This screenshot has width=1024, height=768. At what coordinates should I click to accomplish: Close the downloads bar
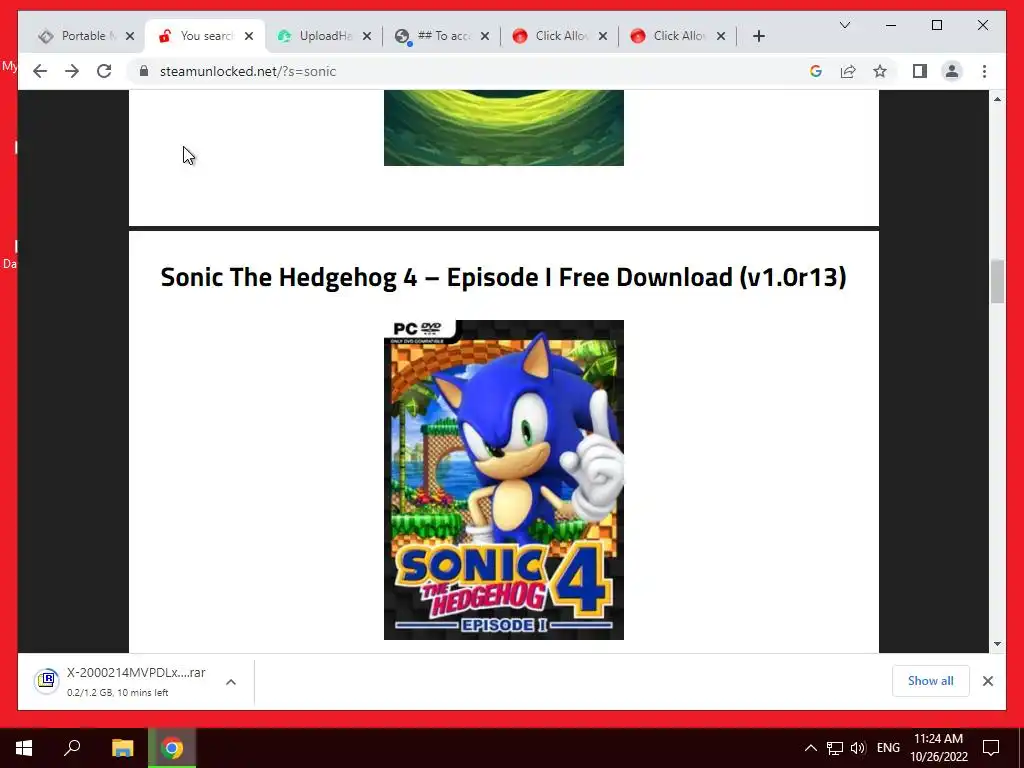click(x=987, y=680)
